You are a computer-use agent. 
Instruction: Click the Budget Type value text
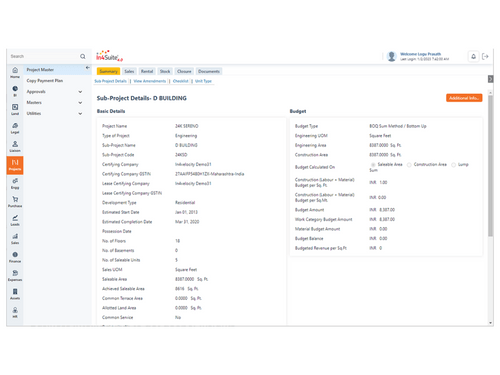(x=398, y=126)
